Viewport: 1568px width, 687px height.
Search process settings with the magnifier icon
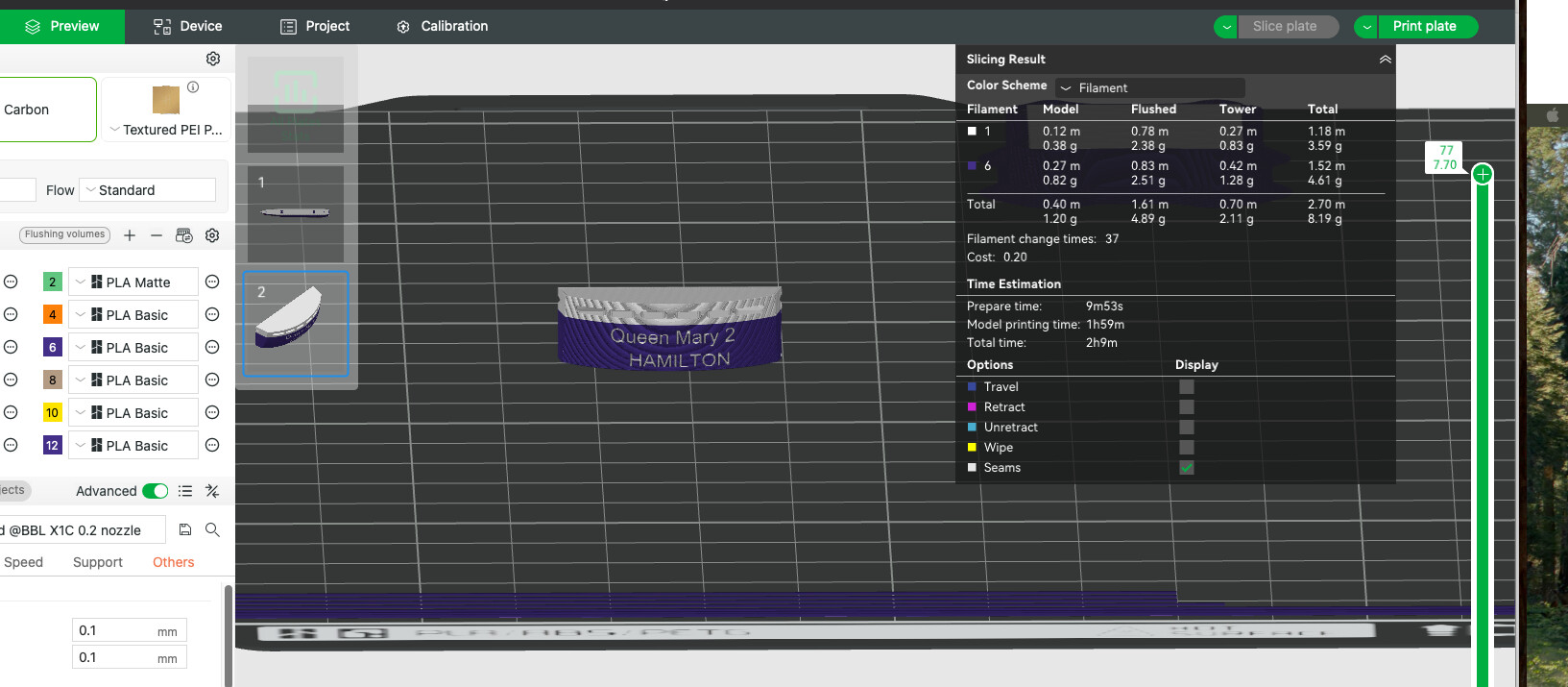(x=212, y=529)
